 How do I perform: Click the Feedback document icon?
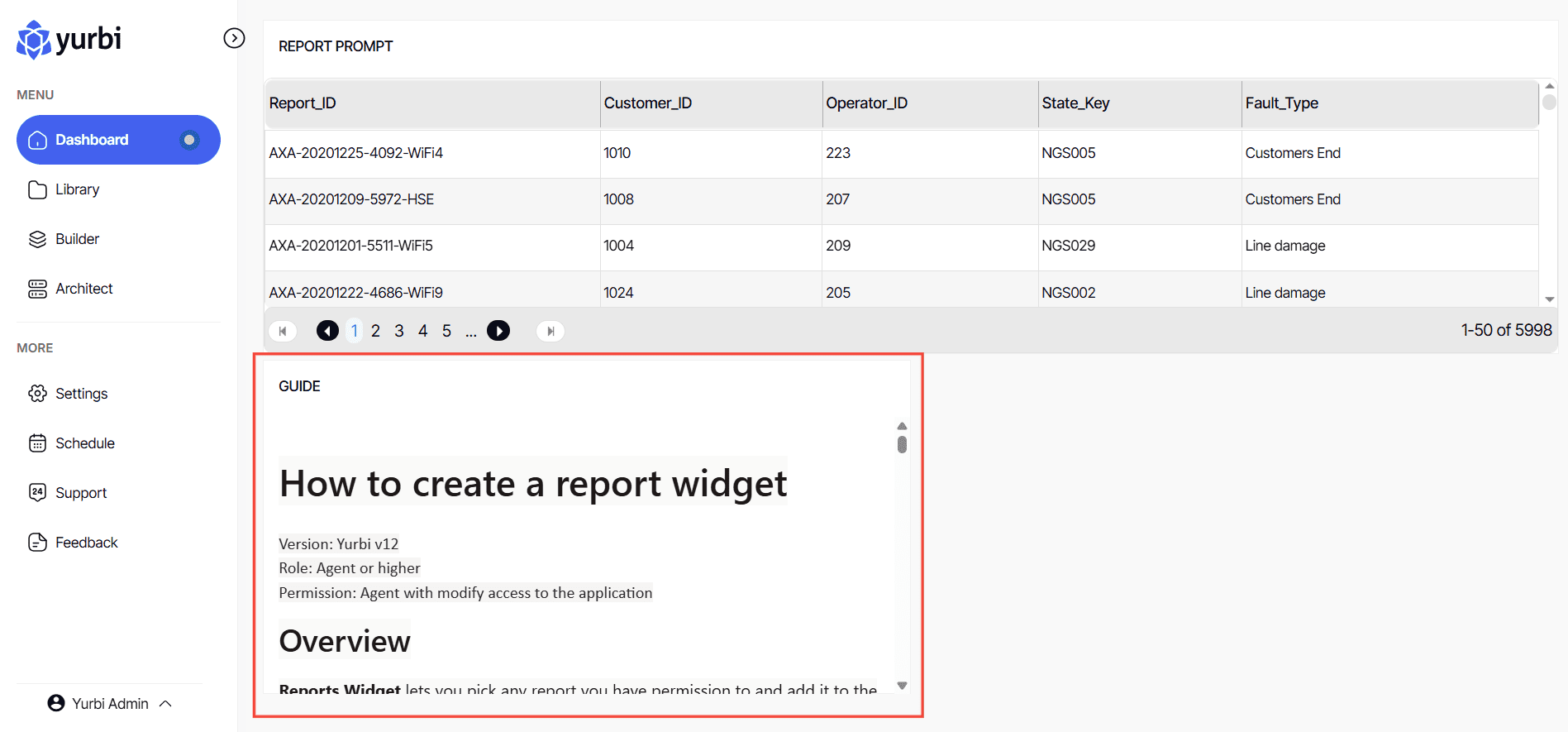[x=37, y=543]
